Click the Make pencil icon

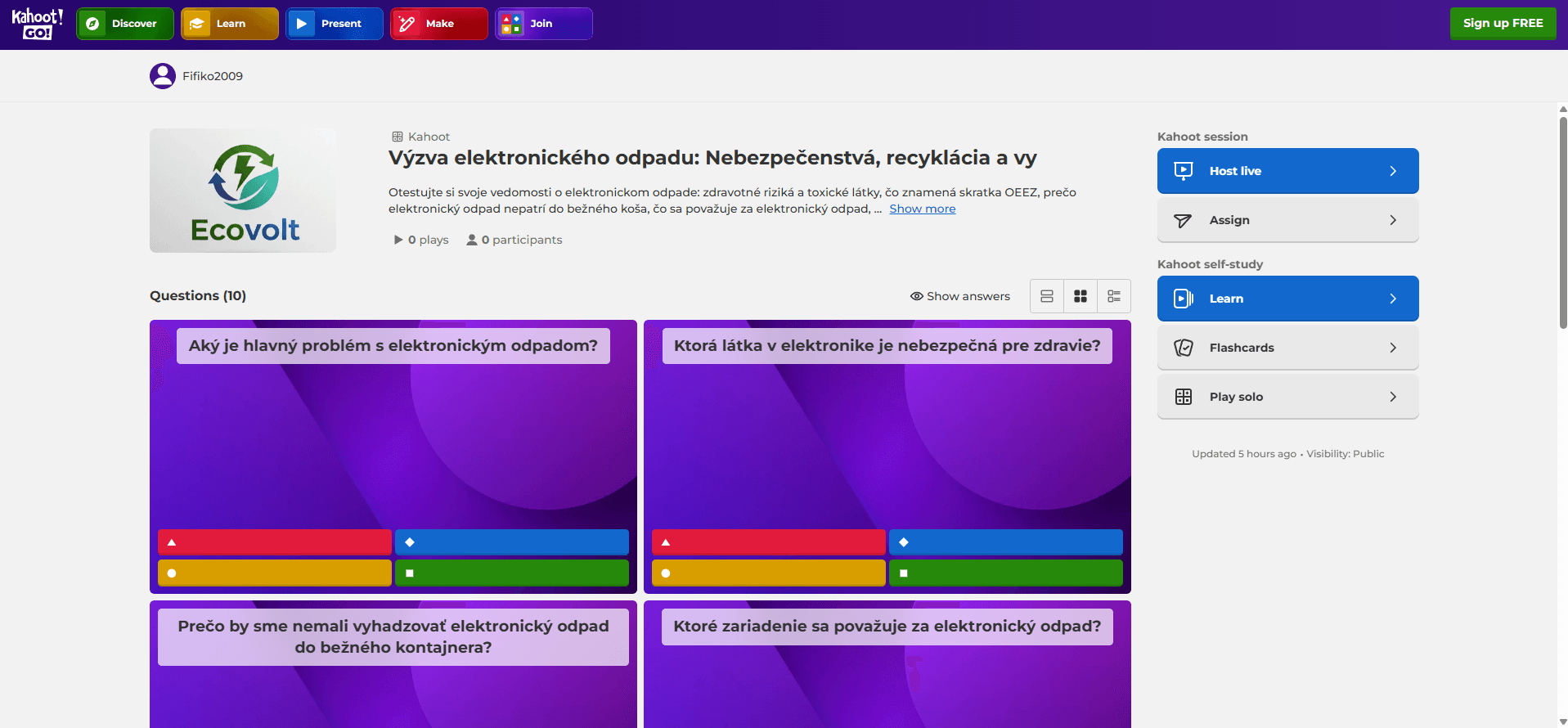407,24
